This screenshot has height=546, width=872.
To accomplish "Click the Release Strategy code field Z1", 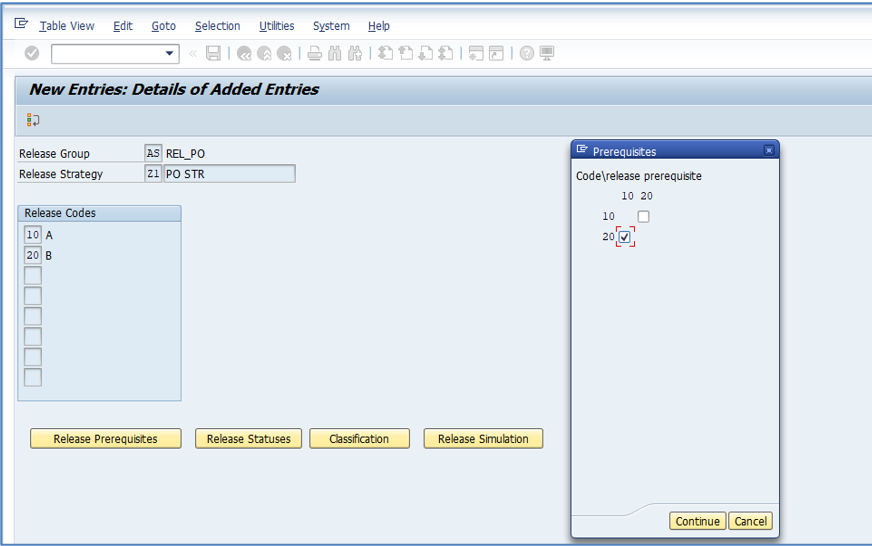I will (x=153, y=173).
